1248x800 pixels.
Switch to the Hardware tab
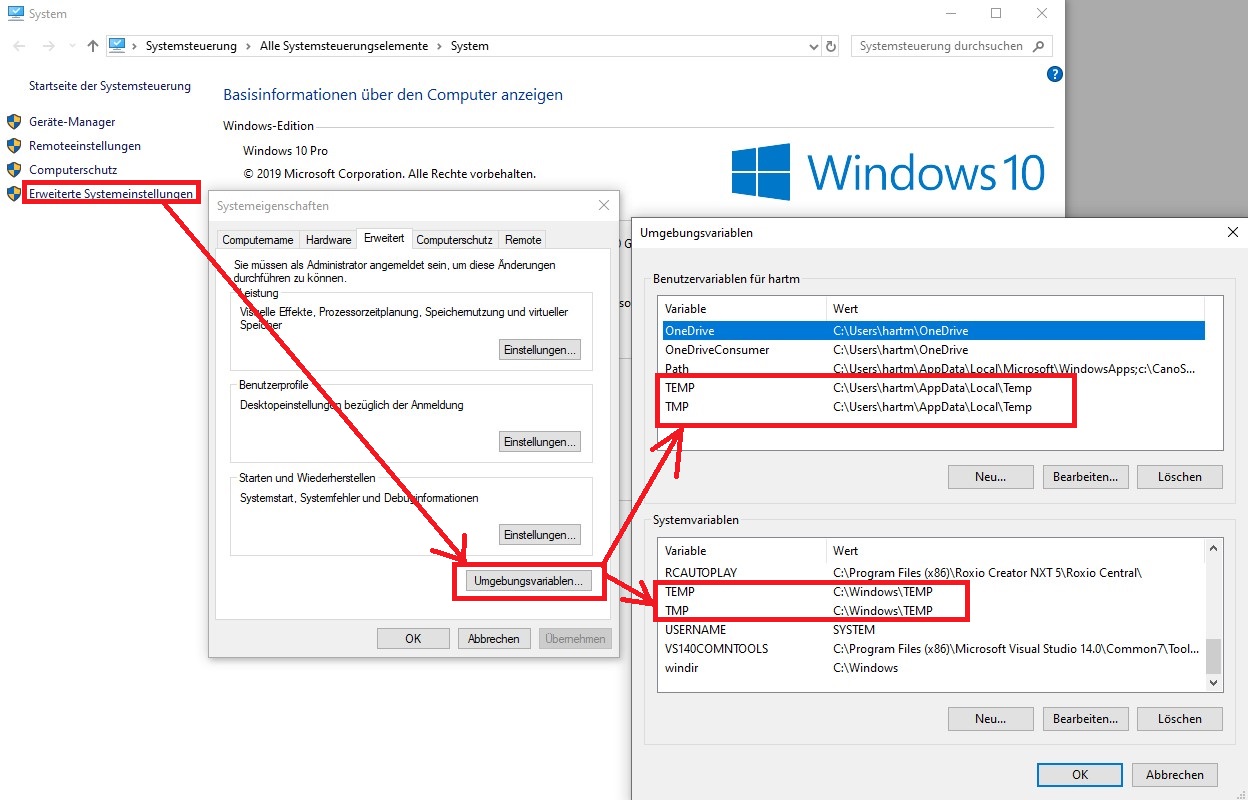[329, 240]
